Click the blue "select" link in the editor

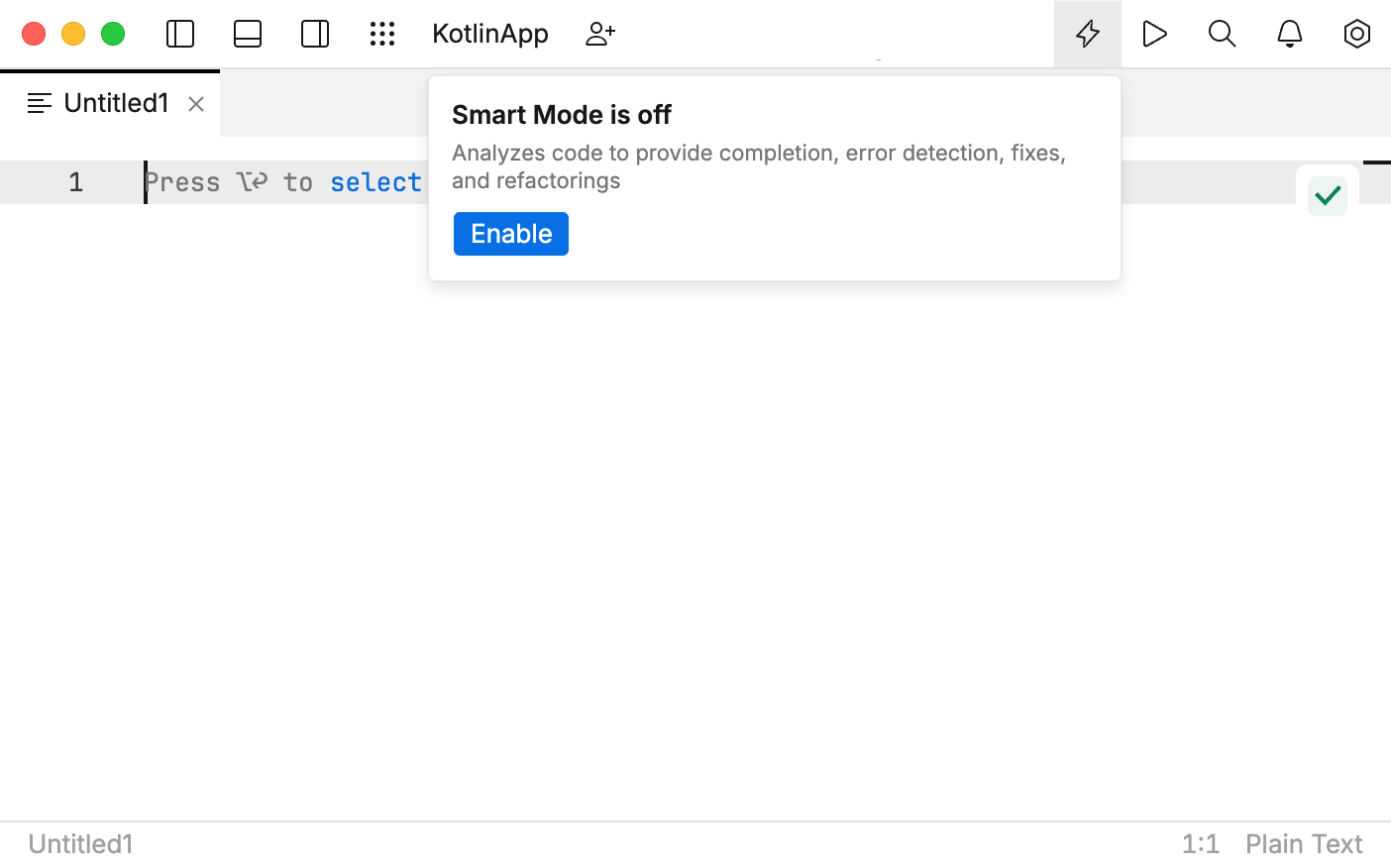click(375, 182)
